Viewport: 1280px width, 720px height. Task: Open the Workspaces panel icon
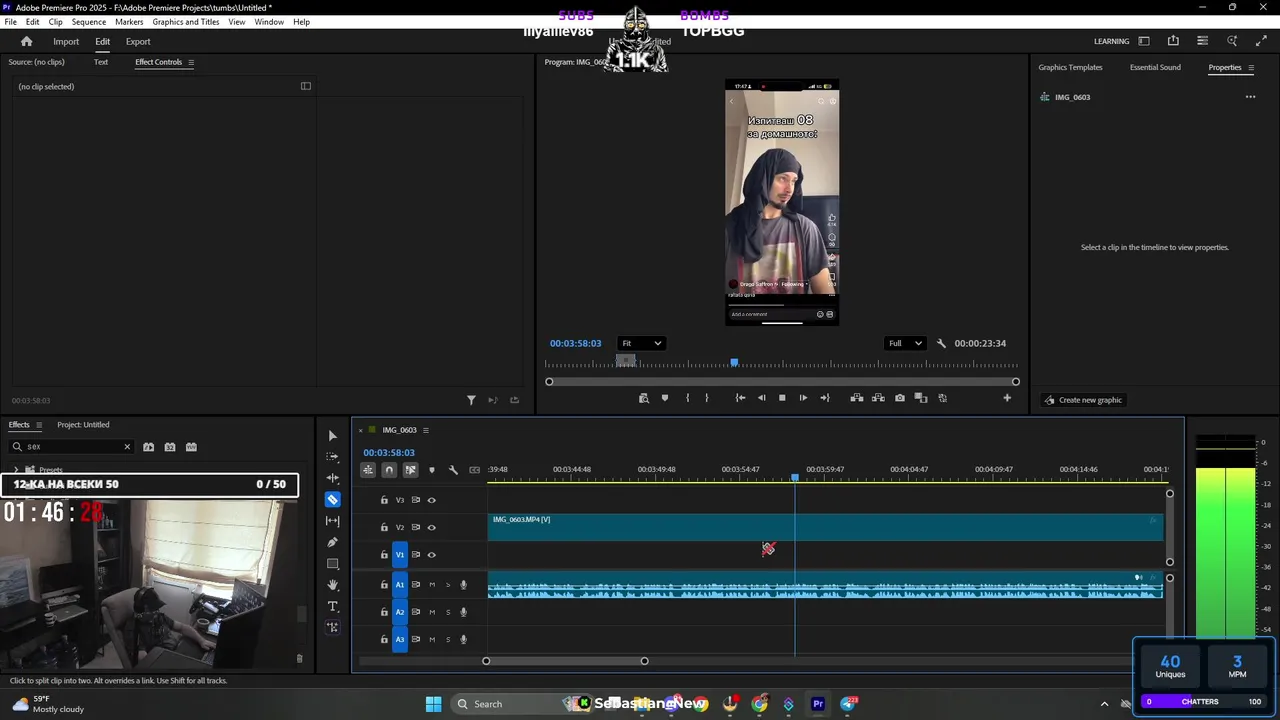[1144, 41]
